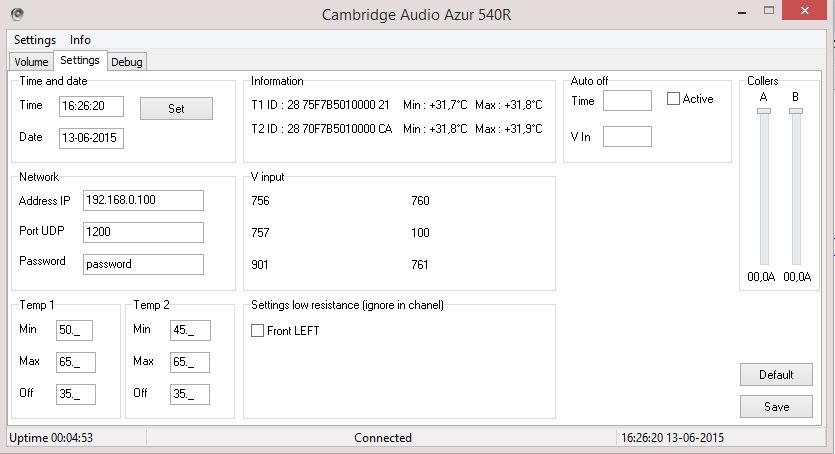Open the Info menu
This screenshot has width=835, height=454.
[80, 40]
